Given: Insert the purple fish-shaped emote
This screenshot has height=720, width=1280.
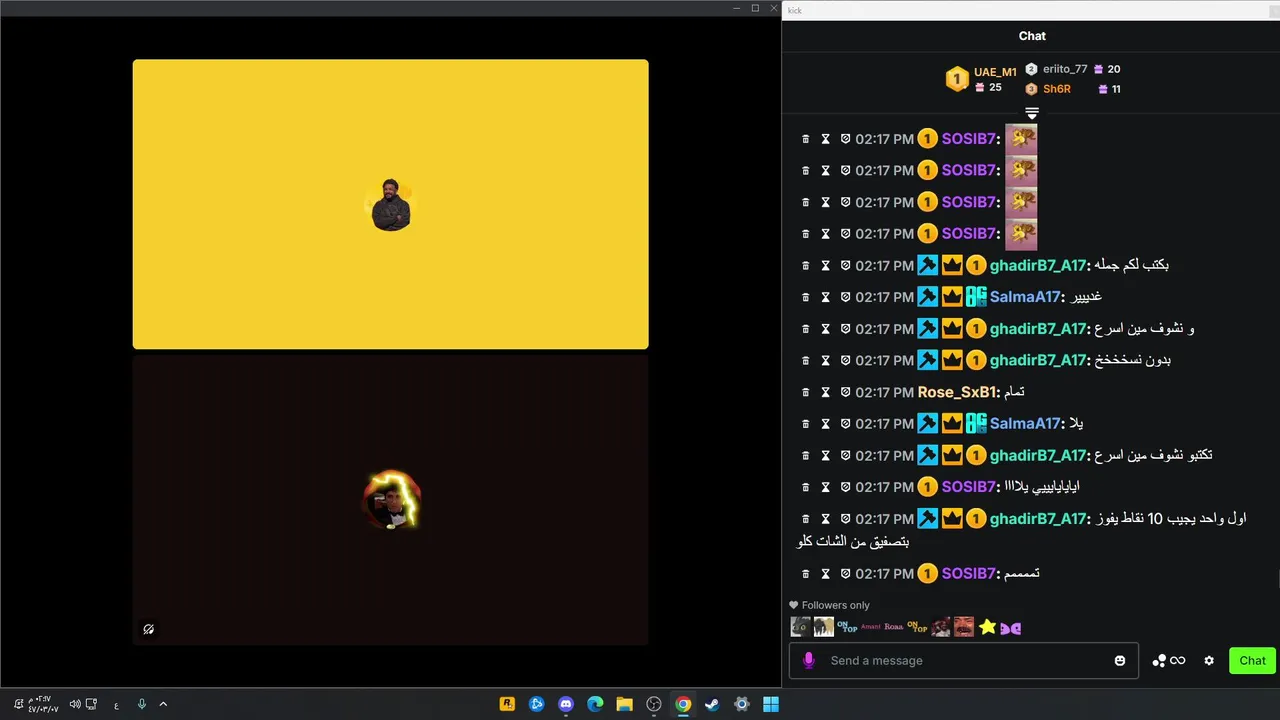Looking at the screenshot, I should (x=1011, y=628).
